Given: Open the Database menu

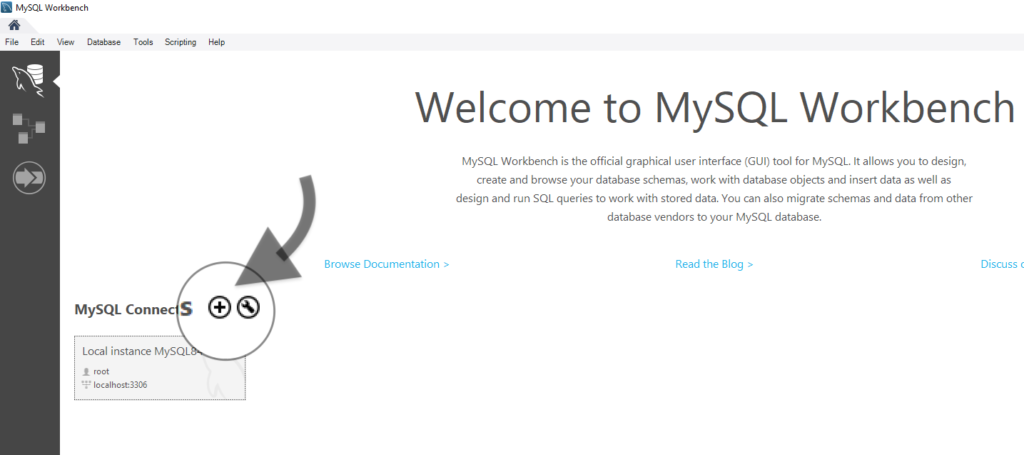Looking at the screenshot, I should click(104, 42).
